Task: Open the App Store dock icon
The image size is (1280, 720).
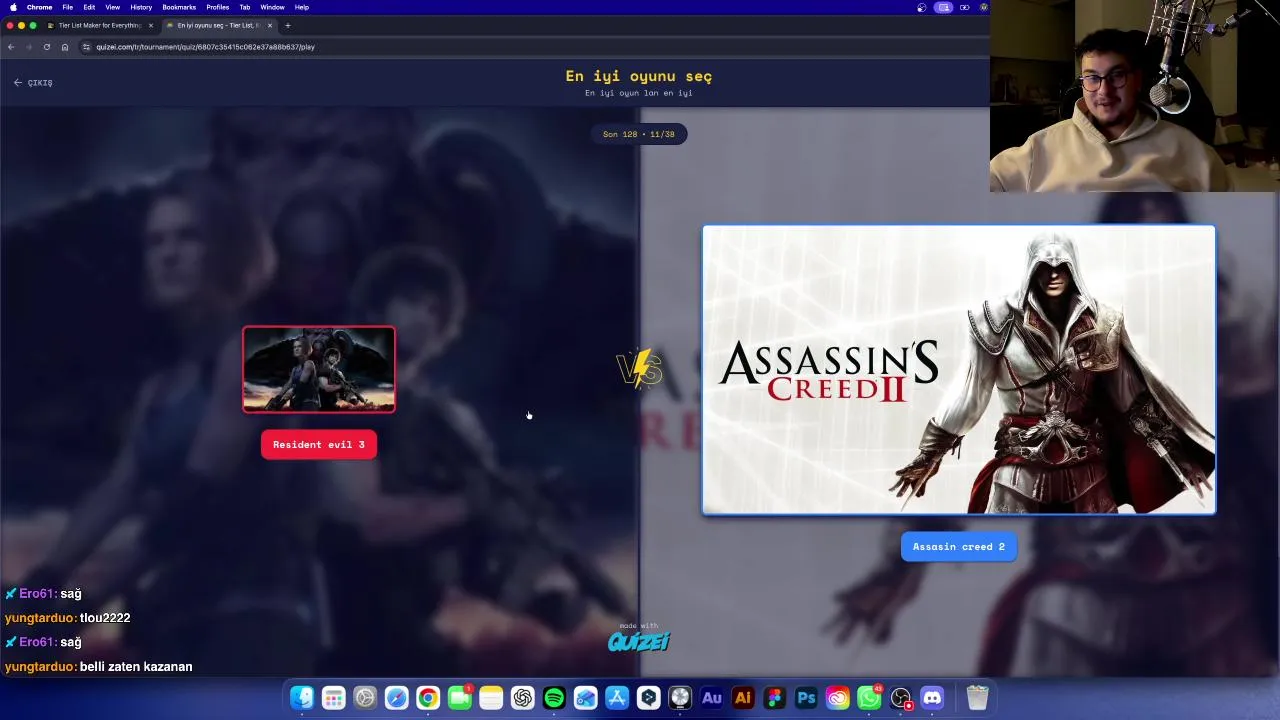Action: click(x=617, y=697)
